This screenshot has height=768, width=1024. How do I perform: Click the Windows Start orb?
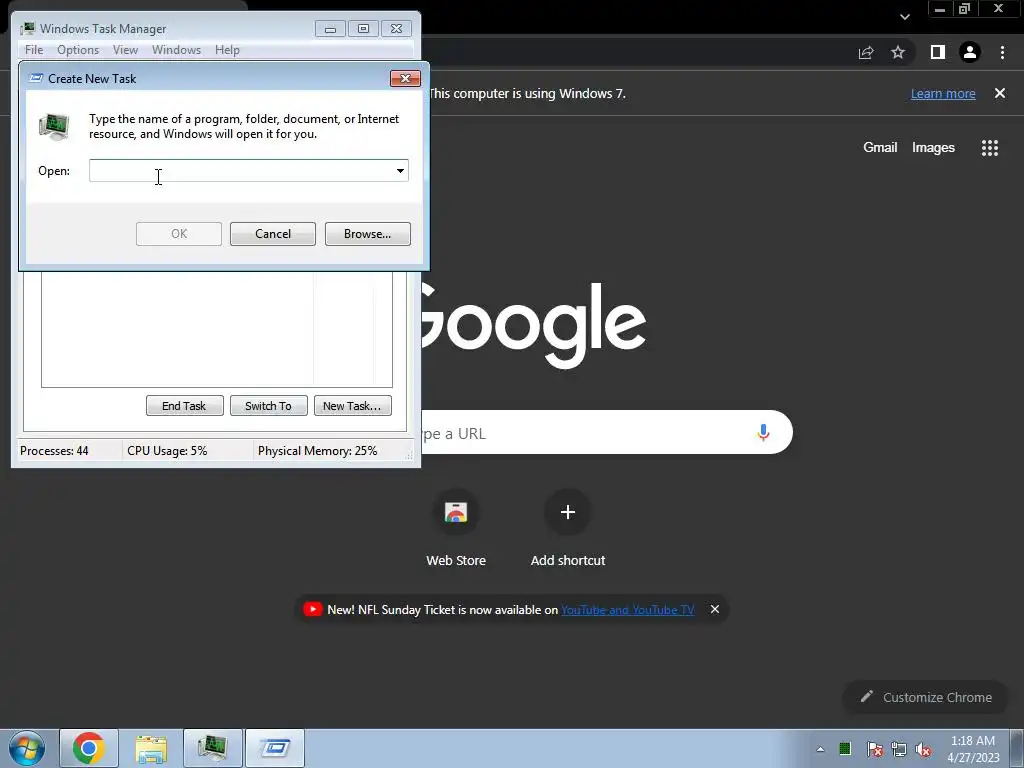[27, 748]
